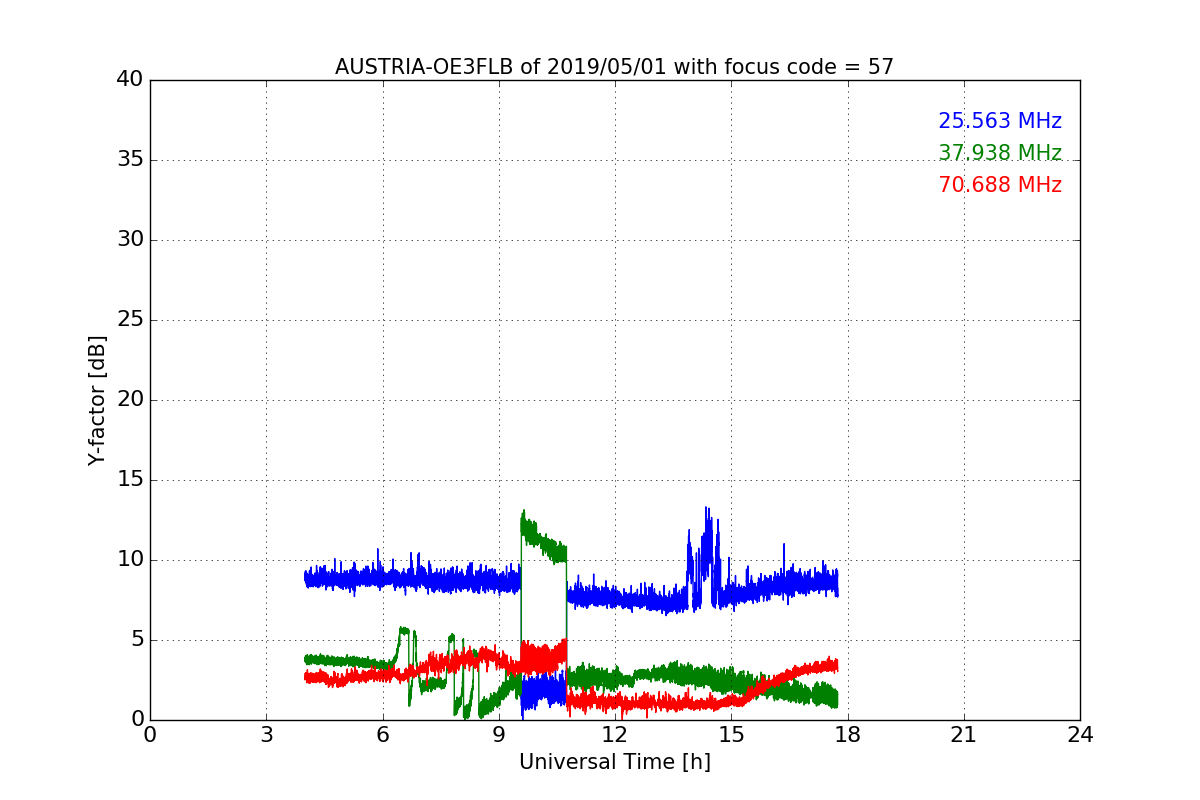Click y-axis tick label 25
1200x800 pixels.
click(130, 320)
